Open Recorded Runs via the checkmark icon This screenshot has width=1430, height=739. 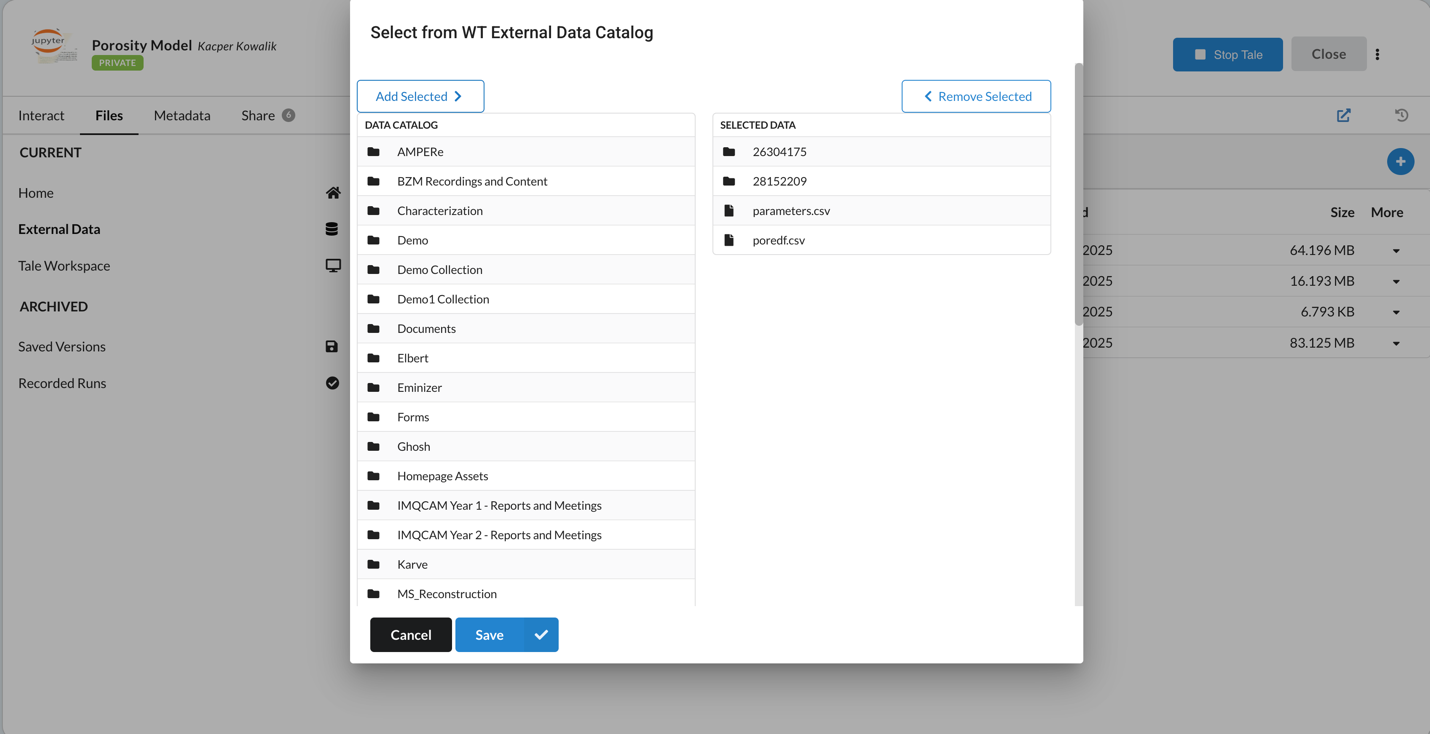coord(331,382)
